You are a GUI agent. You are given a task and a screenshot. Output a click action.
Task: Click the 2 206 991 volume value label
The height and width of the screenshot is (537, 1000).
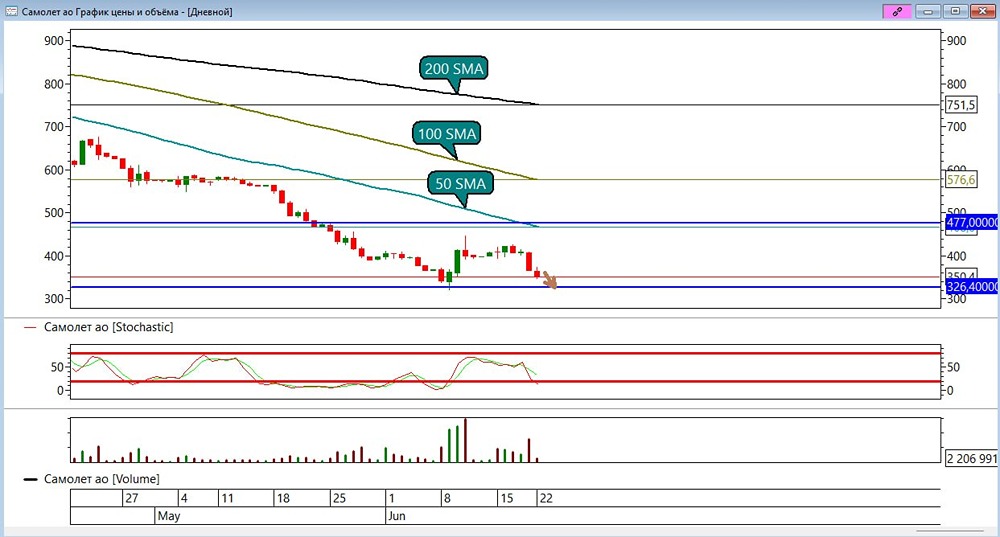[x=971, y=459]
